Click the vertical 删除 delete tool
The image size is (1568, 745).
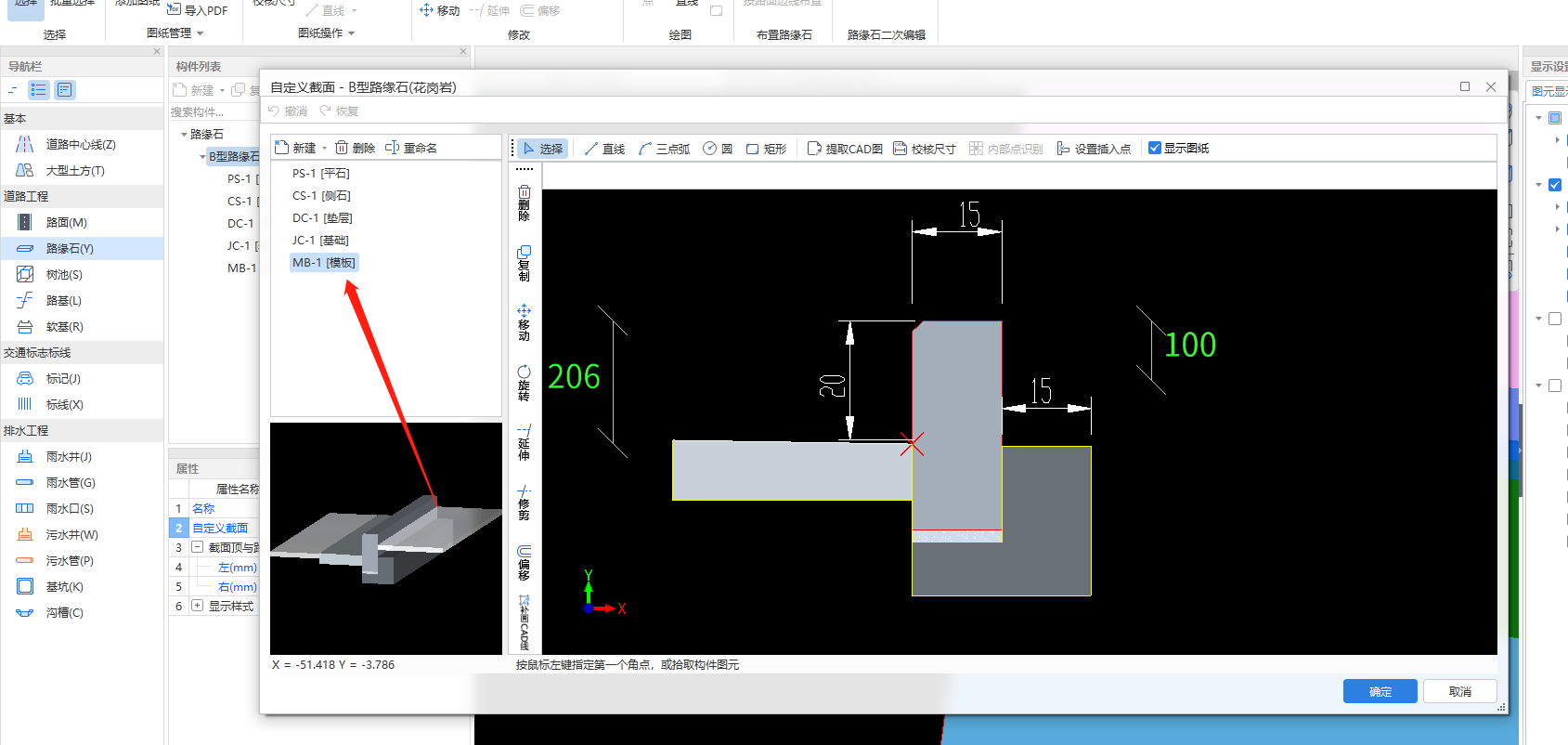coord(524,203)
